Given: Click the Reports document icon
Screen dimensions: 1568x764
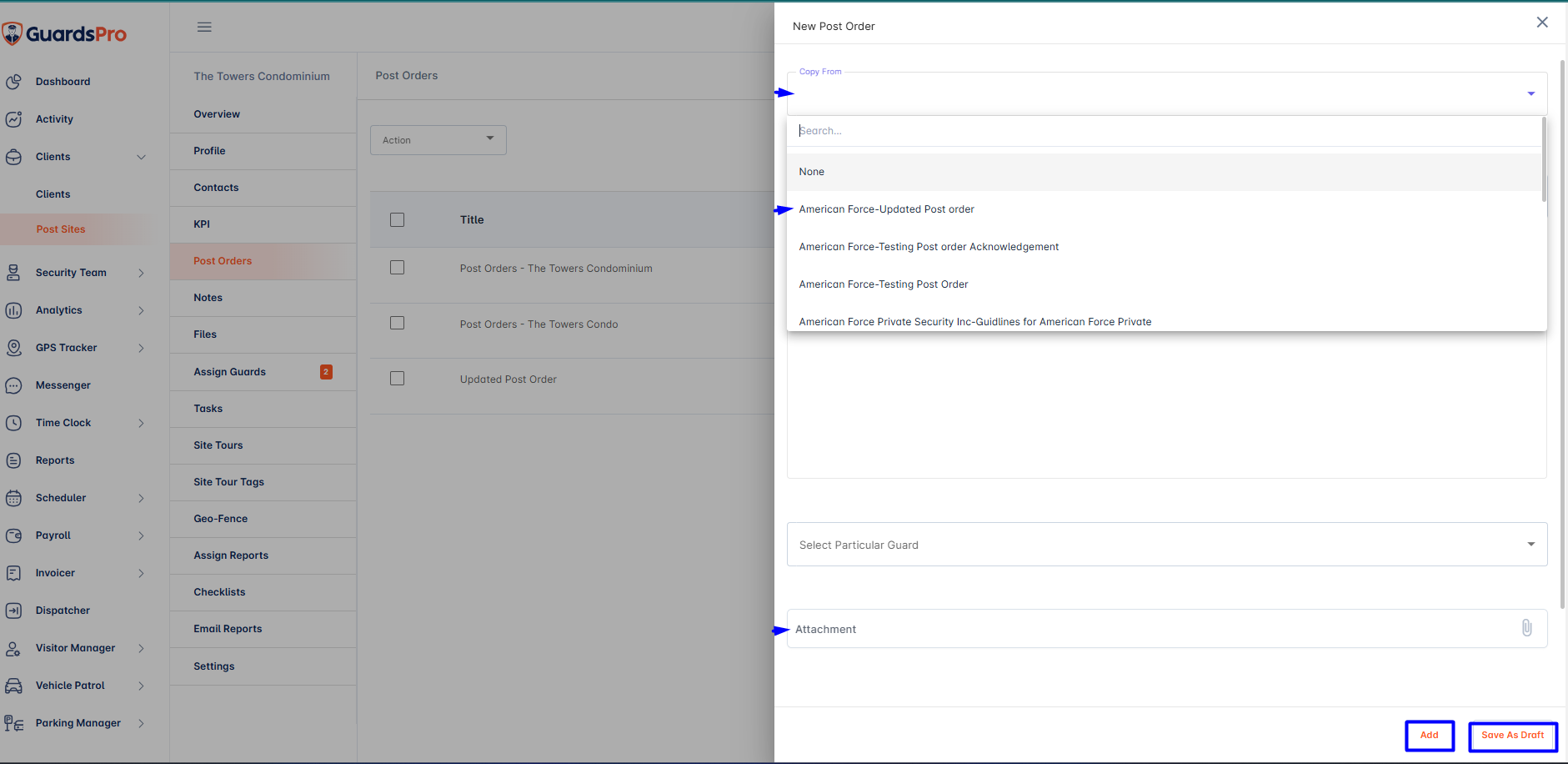Looking at the screenshot, I should point(13,460).
